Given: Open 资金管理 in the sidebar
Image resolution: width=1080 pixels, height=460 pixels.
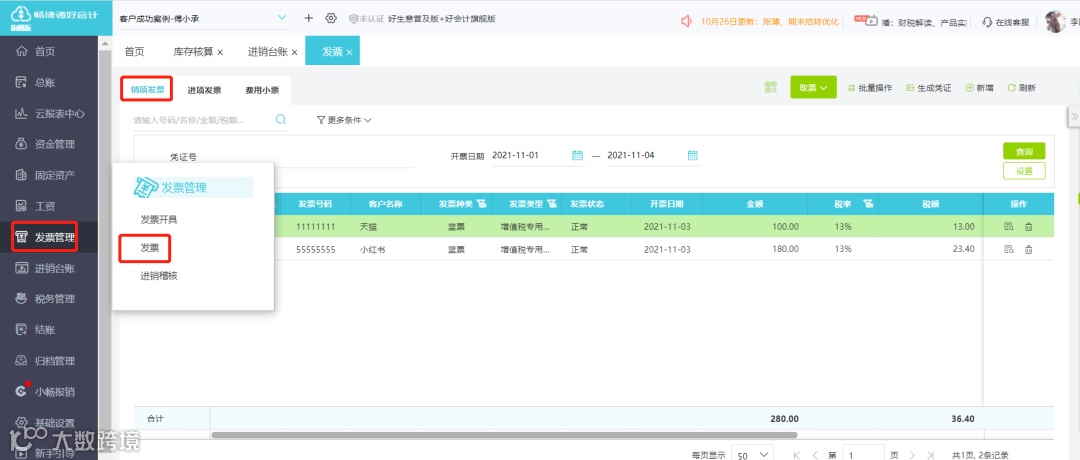Looking at the screenshot, I should [x=54, y=145].
